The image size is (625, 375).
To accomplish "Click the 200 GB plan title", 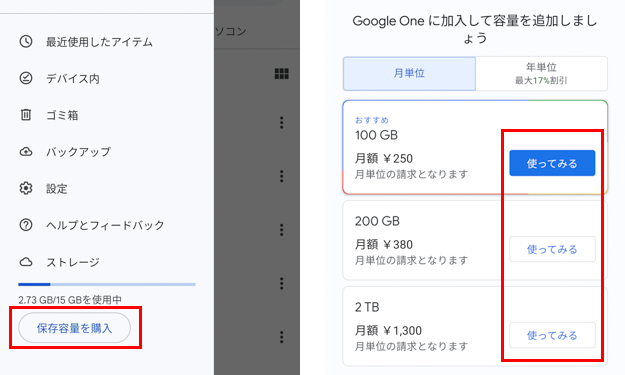I will pos(377,221).
